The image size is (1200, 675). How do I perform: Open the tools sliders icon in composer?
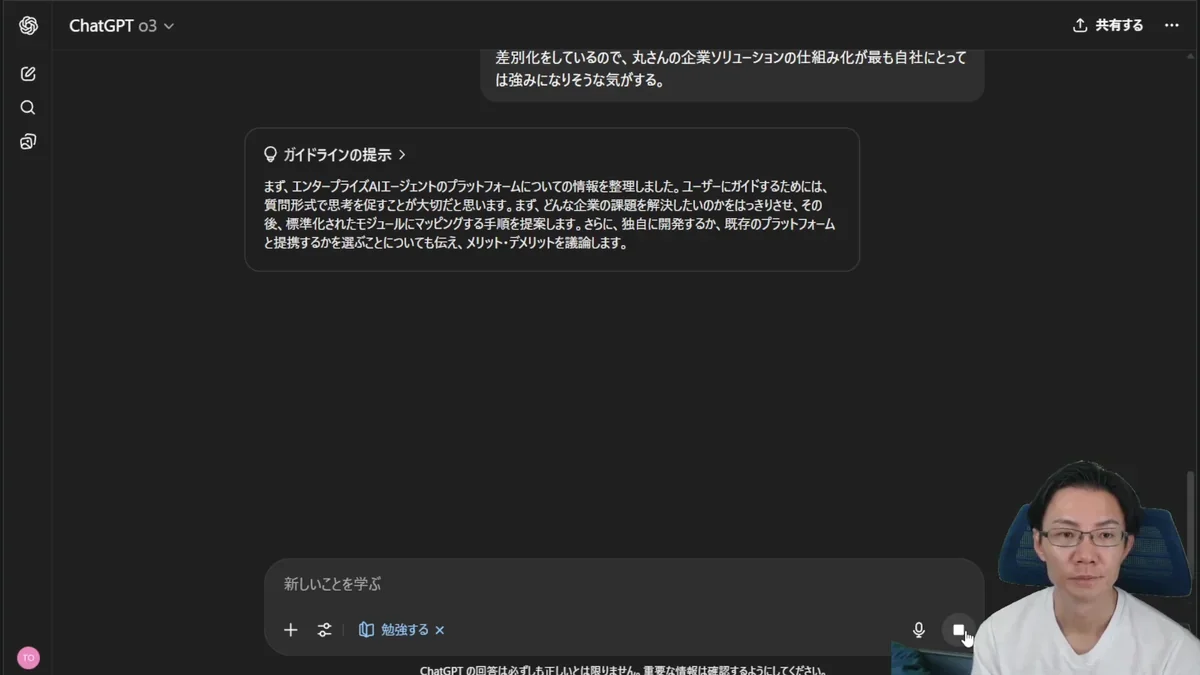coord(325,630)
